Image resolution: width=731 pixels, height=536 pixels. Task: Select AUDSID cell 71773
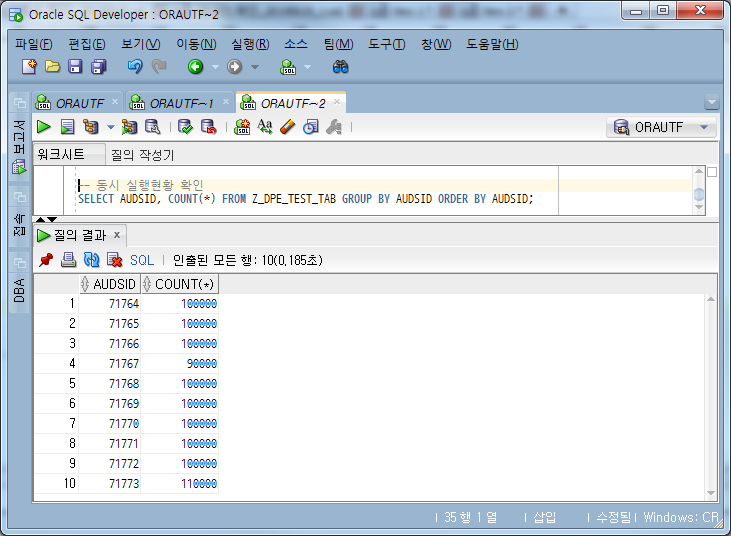pos(110,483)
